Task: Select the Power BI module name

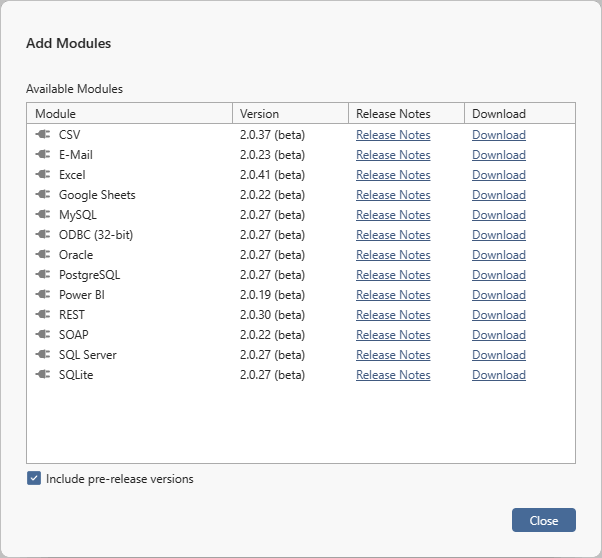Action: click(82, 295)
